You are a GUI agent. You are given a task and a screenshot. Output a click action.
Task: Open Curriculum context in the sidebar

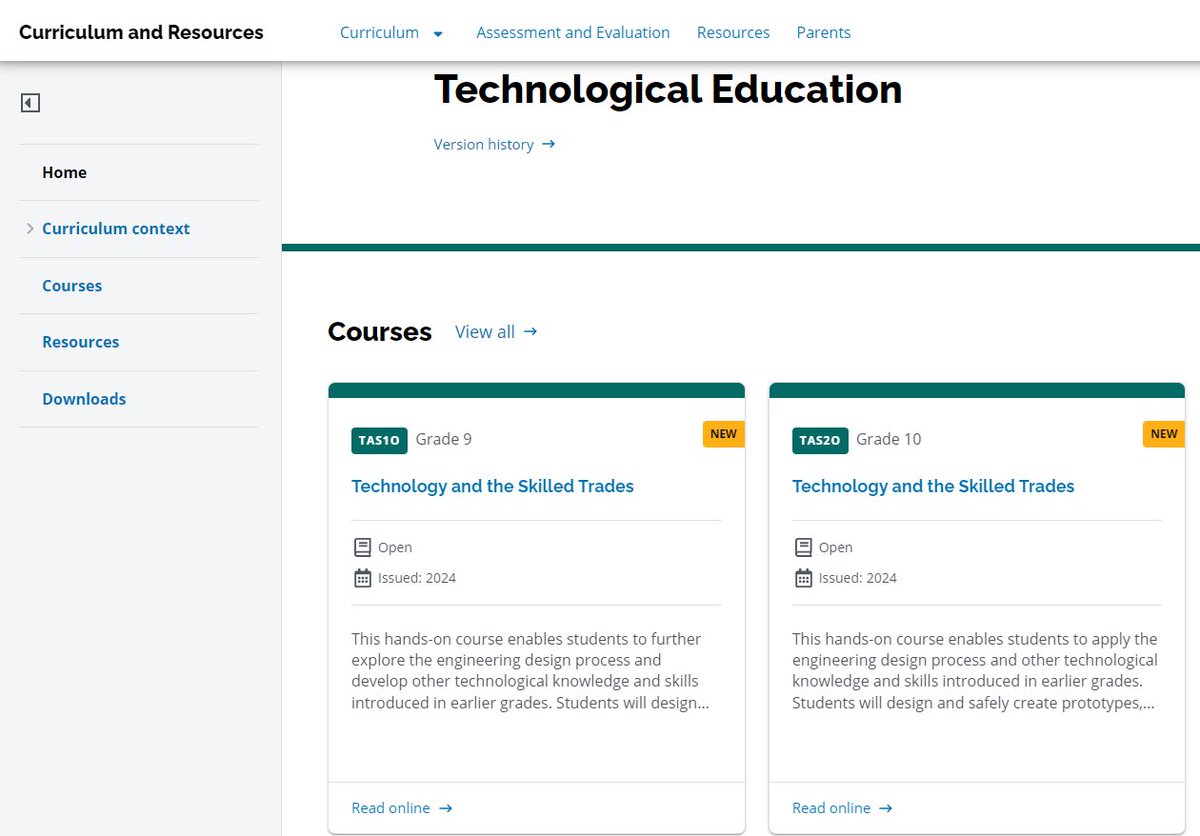pyautogui.click(x=116, y=228)
